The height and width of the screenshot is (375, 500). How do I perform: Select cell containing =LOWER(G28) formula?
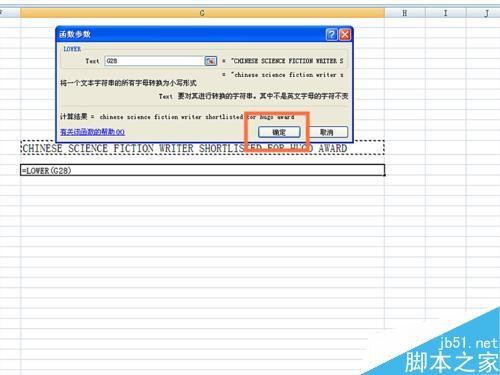202,170
